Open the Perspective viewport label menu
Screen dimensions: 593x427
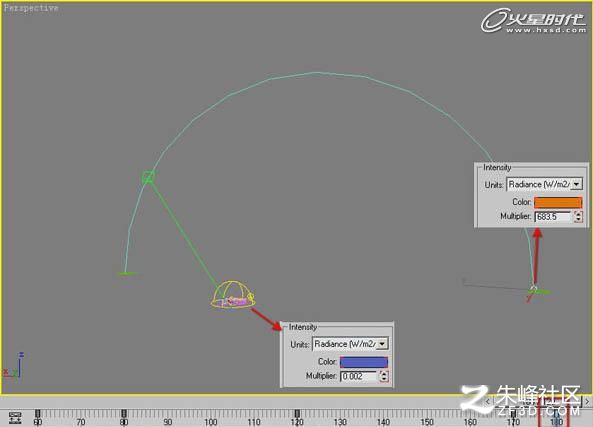click(x=31, y=8)
